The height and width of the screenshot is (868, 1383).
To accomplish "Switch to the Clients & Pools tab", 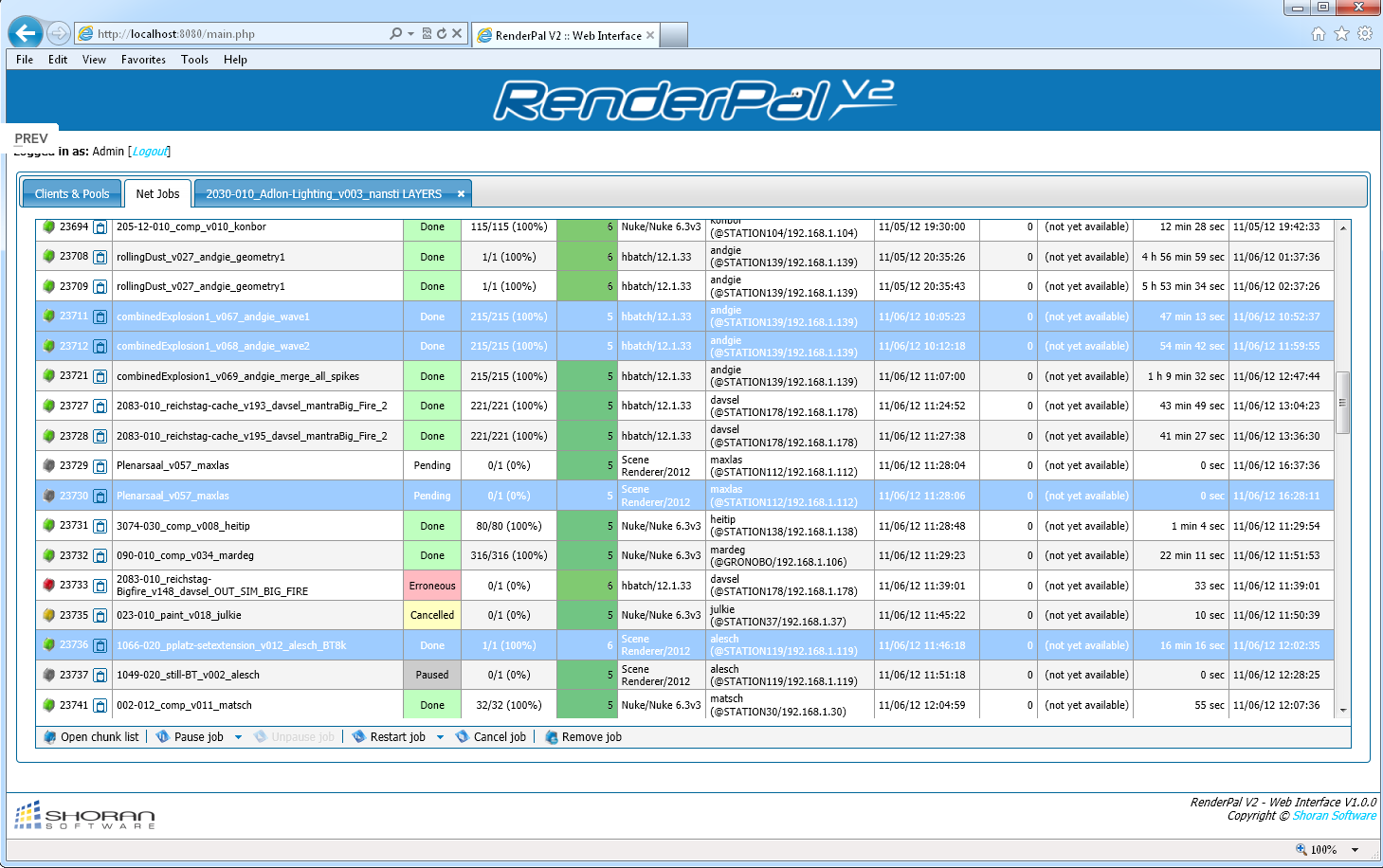I will tap(72, 193).
